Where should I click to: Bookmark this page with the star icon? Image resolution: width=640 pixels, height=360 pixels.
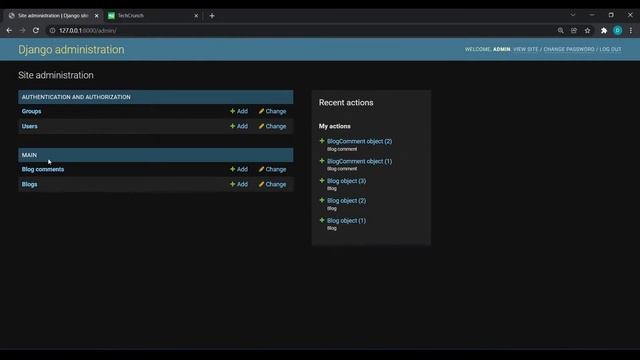(587, 31)
